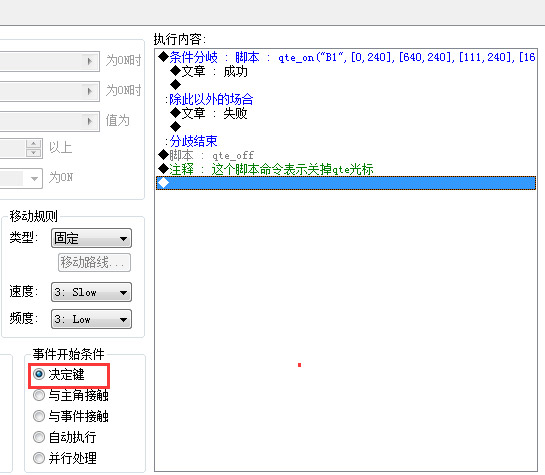Click the highlighted empty command row
Screen dimensions: 545x475
(x=346, y=183)
